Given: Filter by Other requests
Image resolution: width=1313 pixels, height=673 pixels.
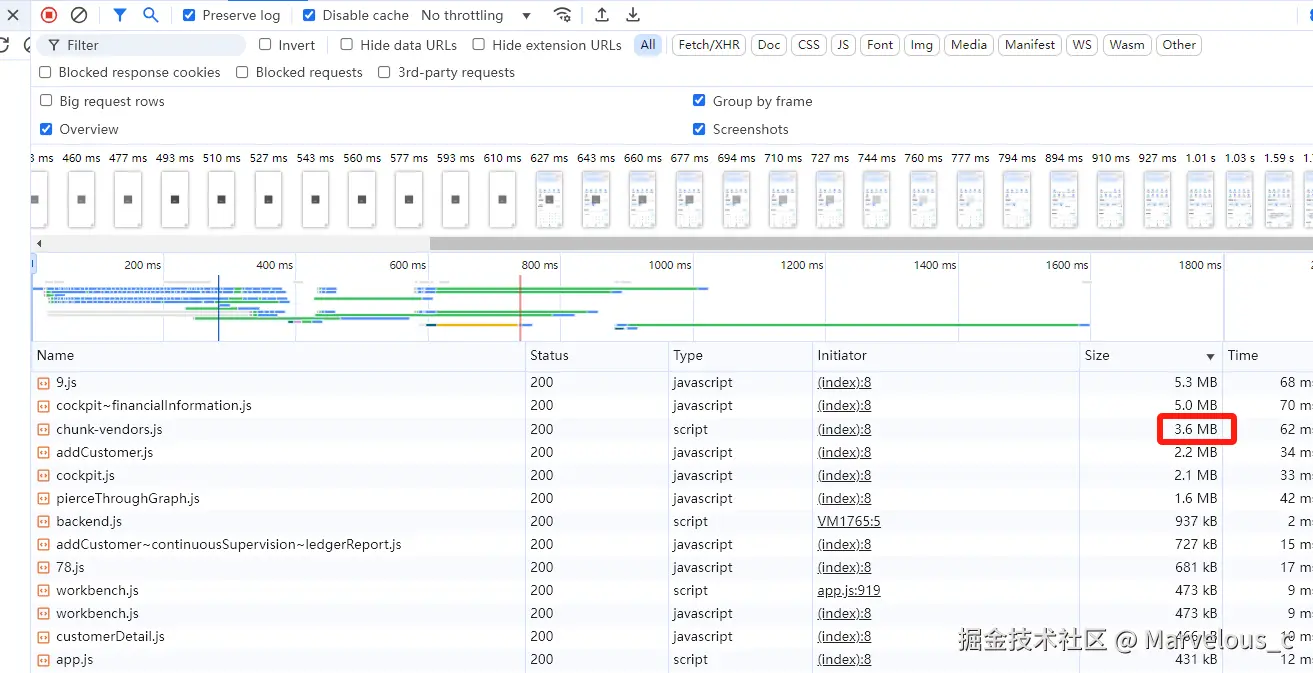Looking at the screenshot, I should pos(1179,45).
